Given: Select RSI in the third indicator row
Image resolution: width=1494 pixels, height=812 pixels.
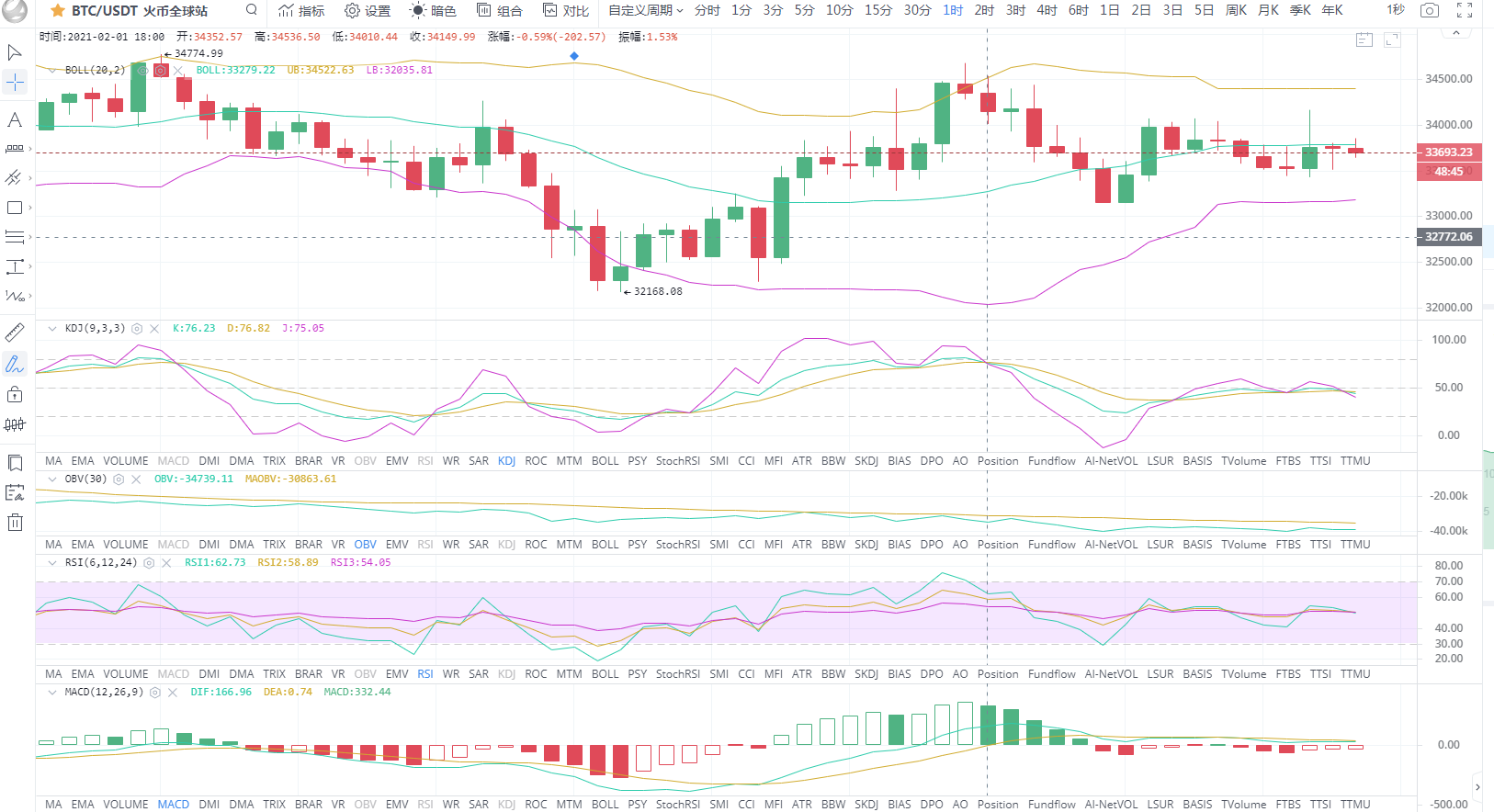Looking at the screenshot, I should point(425,674).
